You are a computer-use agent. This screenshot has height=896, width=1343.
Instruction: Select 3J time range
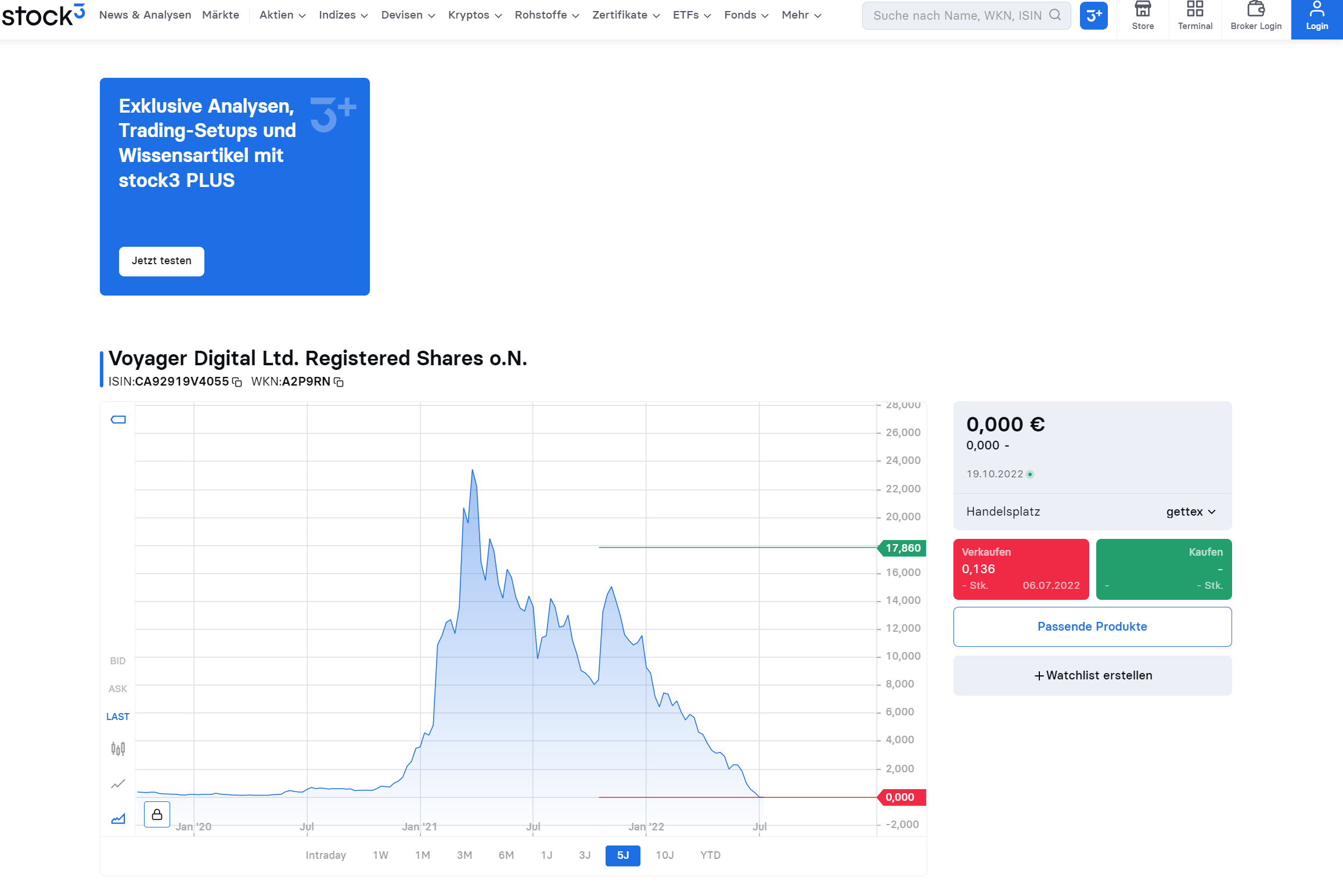[585, 855]
